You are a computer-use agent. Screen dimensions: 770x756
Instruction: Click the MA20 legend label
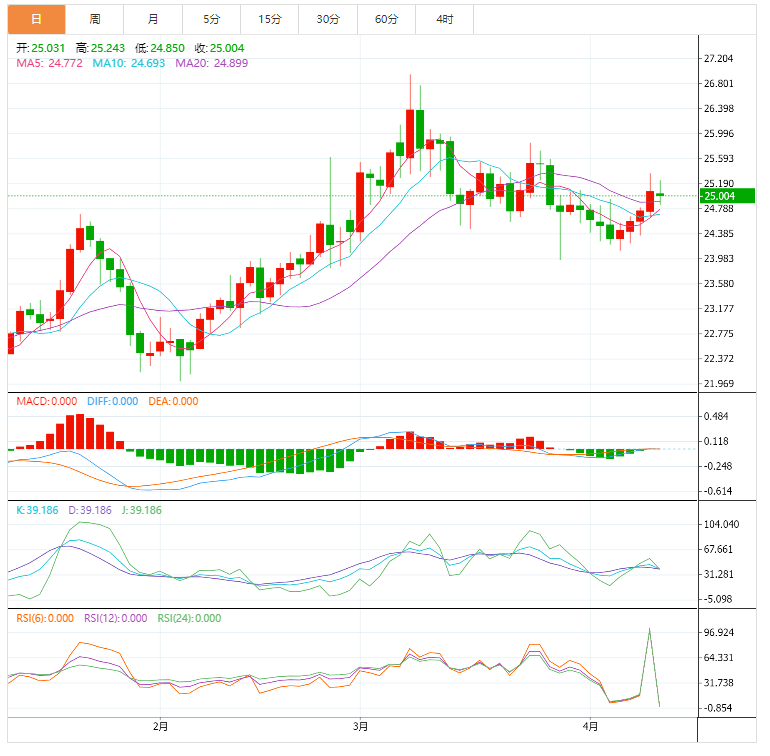click(x=211, y=63)
